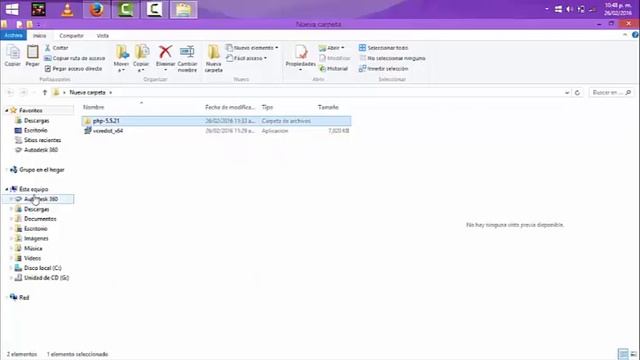Select the php-5.5.21 folder
Screen dimensions: 640x360
click(216, 121)
